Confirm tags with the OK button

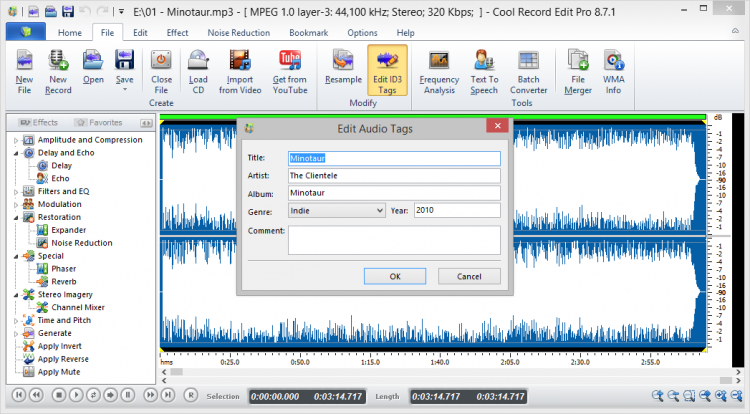pyautogui.click(x=395, y=276)
